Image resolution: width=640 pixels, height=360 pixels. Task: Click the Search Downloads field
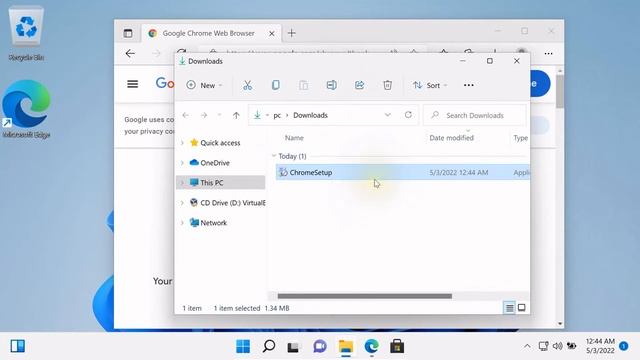[475, 115]
